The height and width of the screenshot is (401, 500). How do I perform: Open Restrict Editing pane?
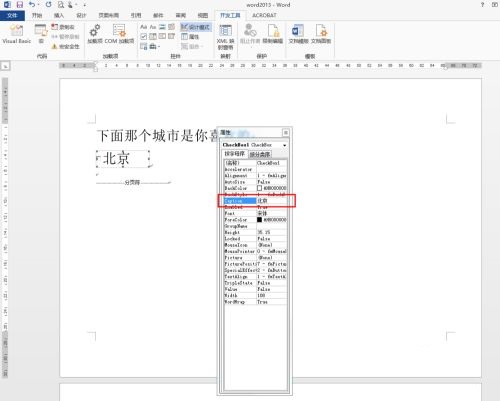tap(273, 34)
